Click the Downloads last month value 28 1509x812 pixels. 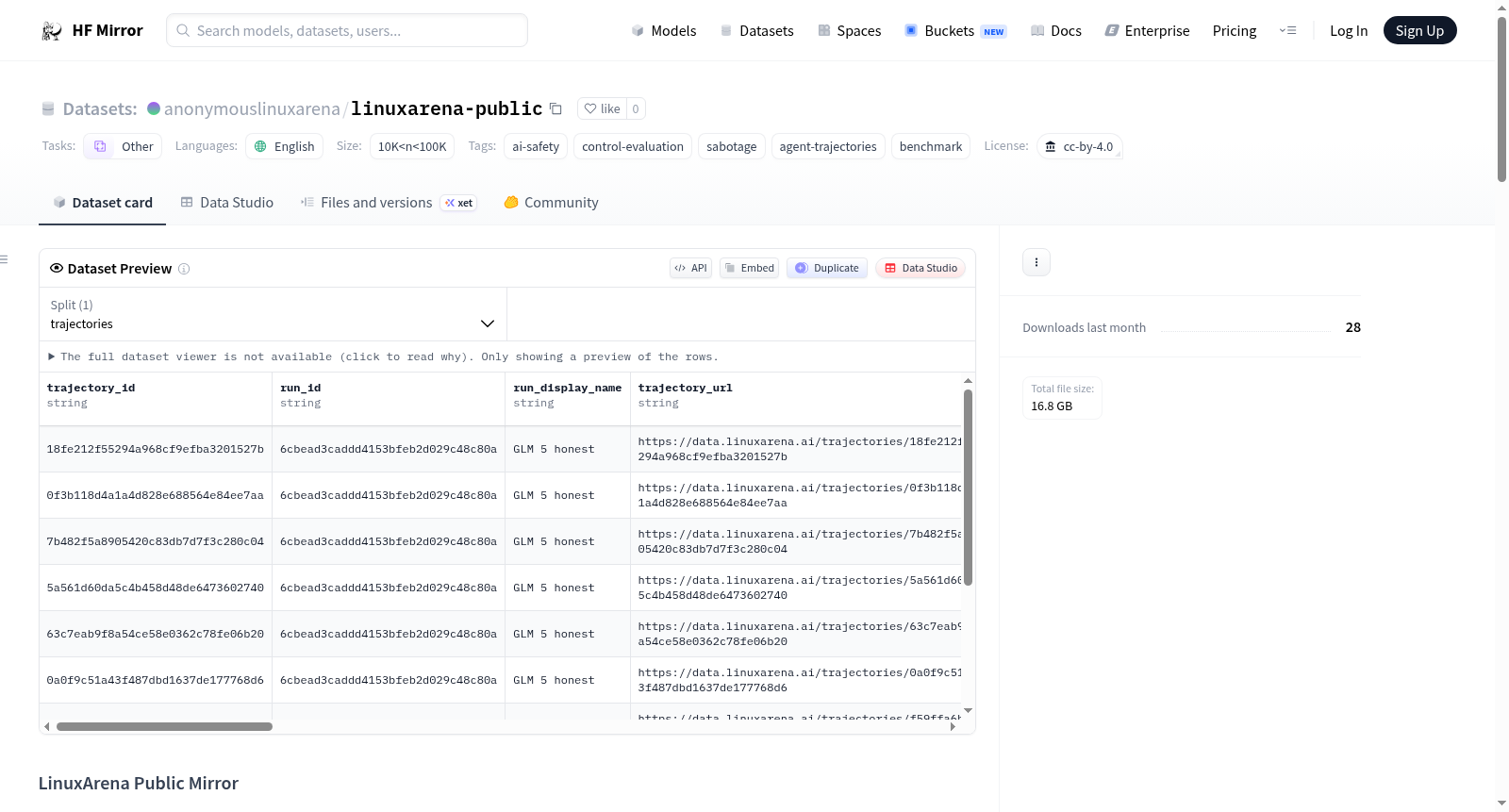point(1352,327)
